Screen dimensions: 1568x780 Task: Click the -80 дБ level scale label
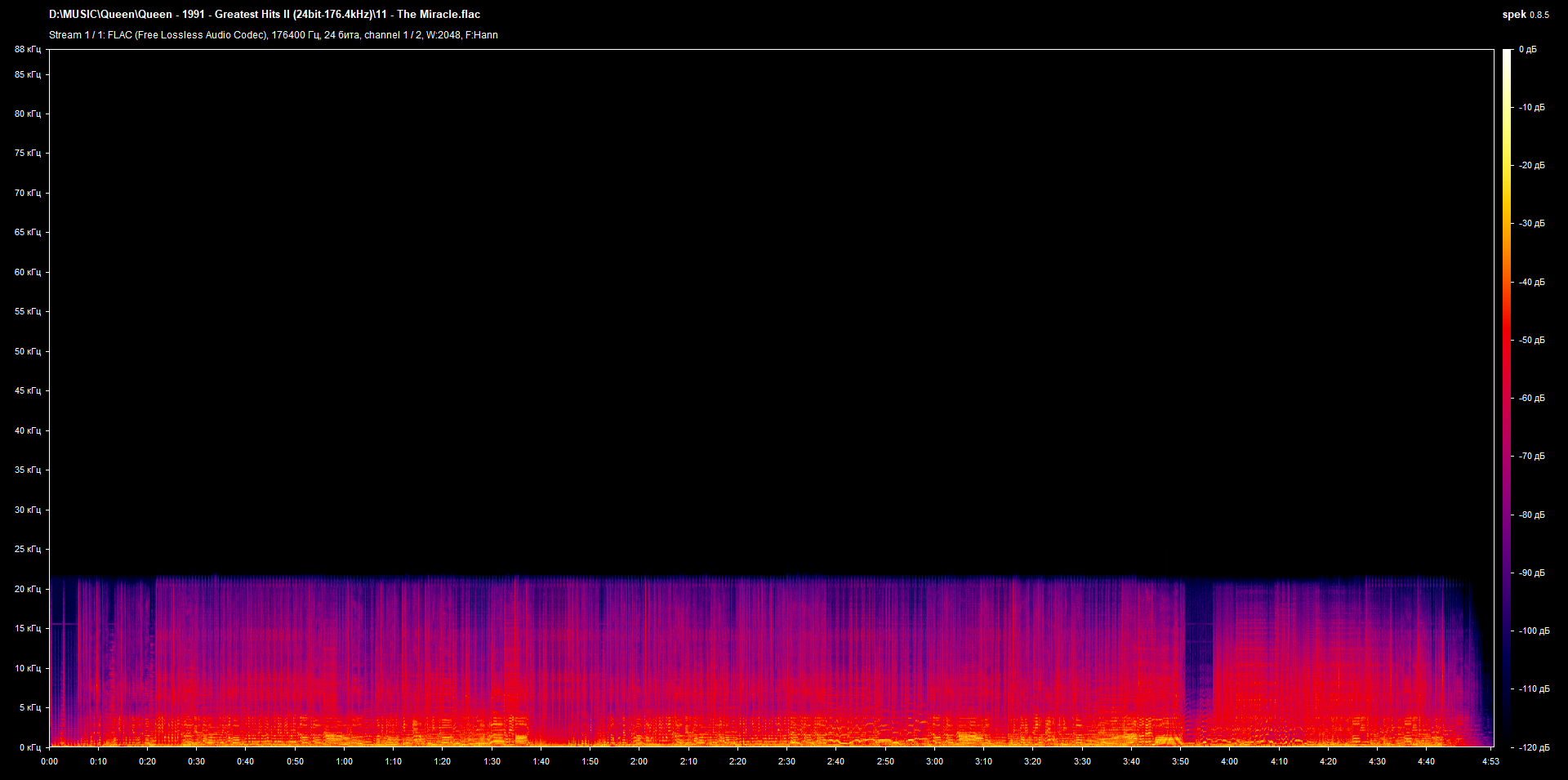point(1532,515)
